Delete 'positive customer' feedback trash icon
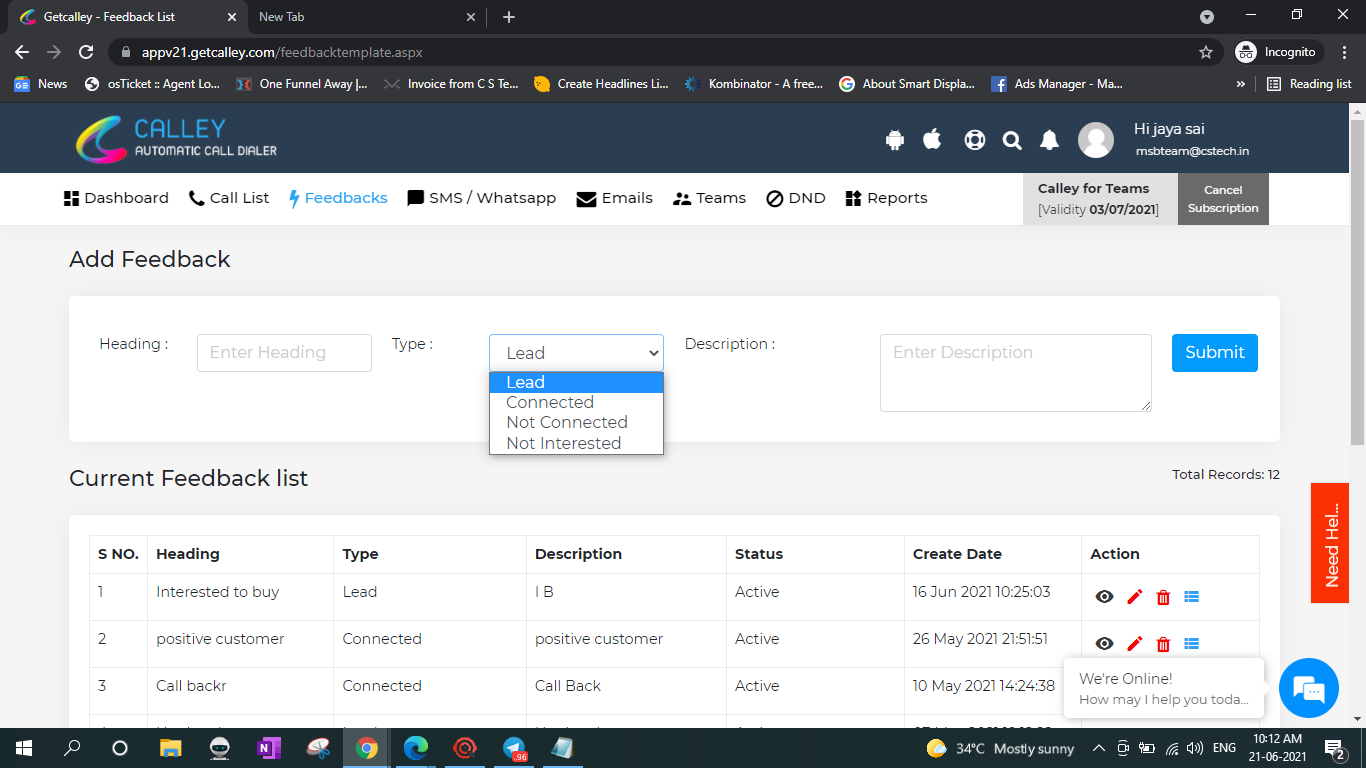Screen dimensions: 1366x768 1163,644
